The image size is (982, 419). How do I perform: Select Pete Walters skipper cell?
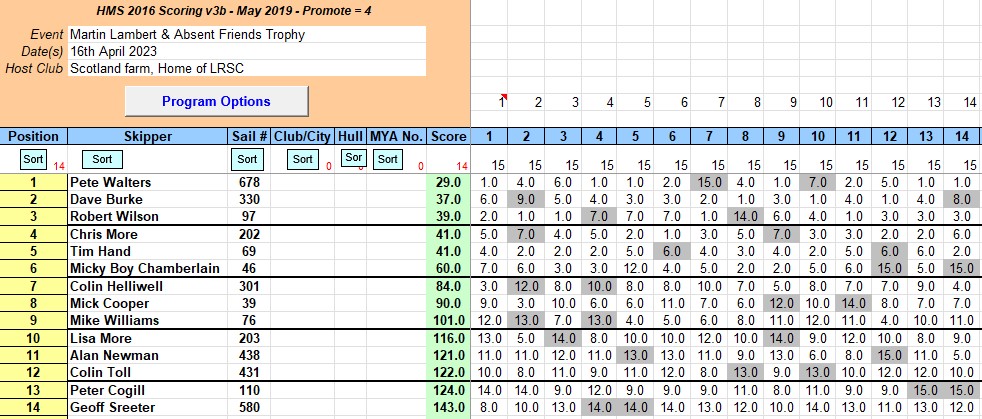[x=147, y=183]
